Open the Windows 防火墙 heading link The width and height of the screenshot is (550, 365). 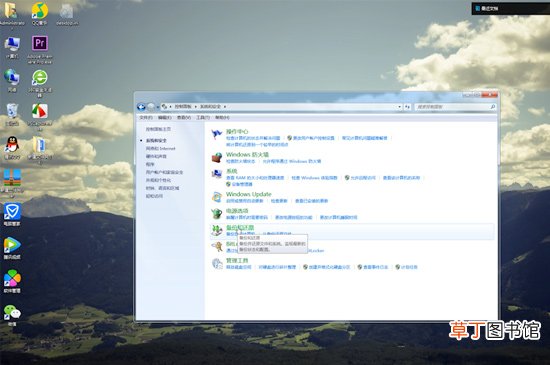click(x=247, y=155)
